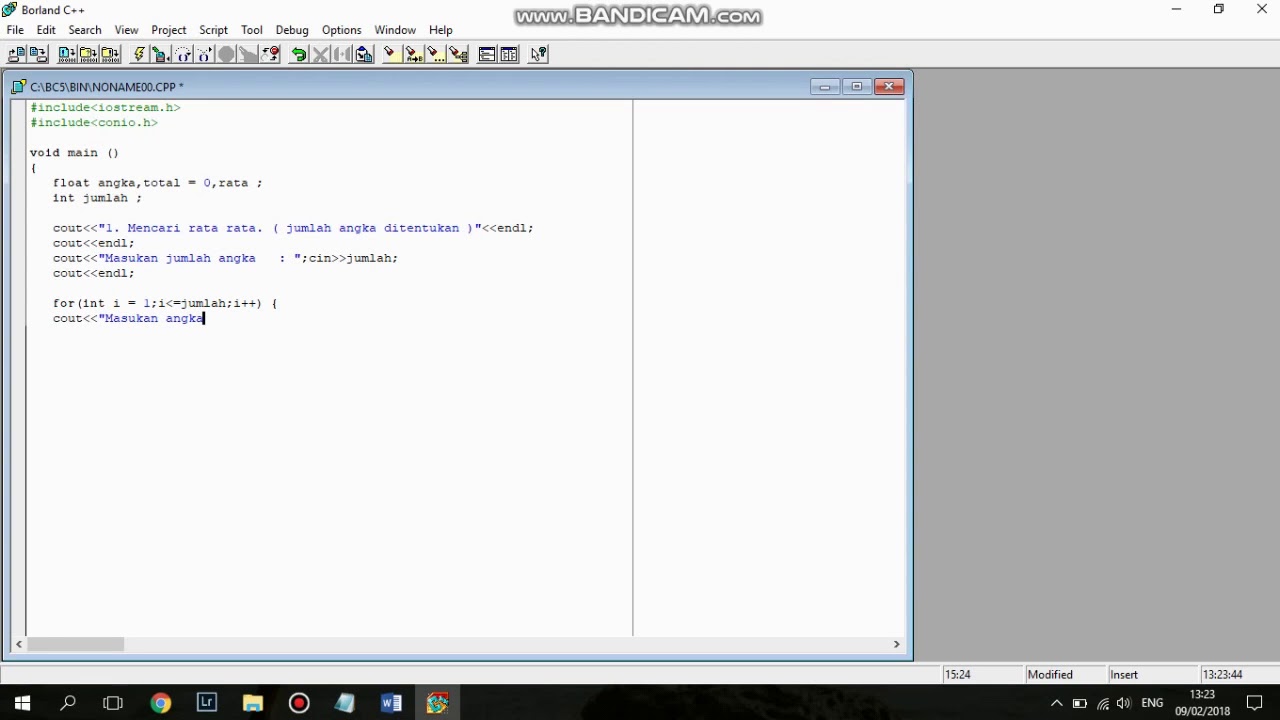Open File Explorer from the taskbar
1280x720 pixels.
tap(252, 703)
